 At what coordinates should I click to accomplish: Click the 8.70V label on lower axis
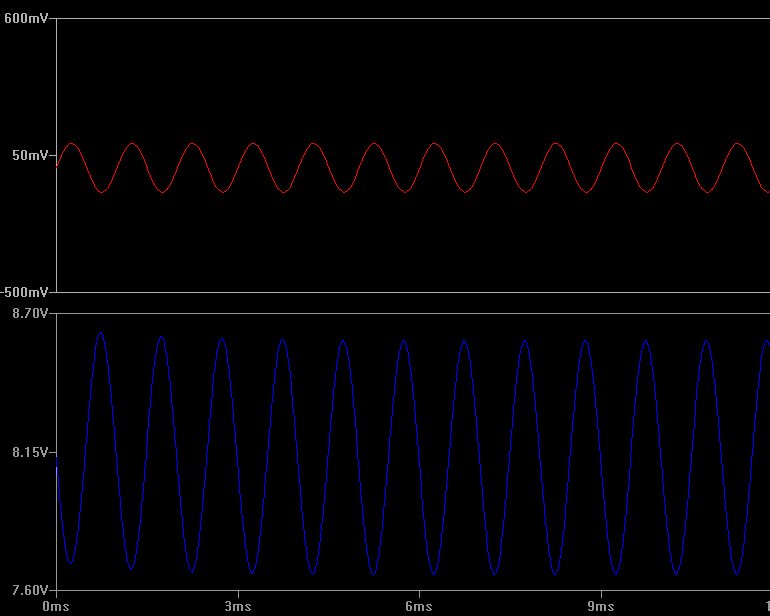point(29,313)
